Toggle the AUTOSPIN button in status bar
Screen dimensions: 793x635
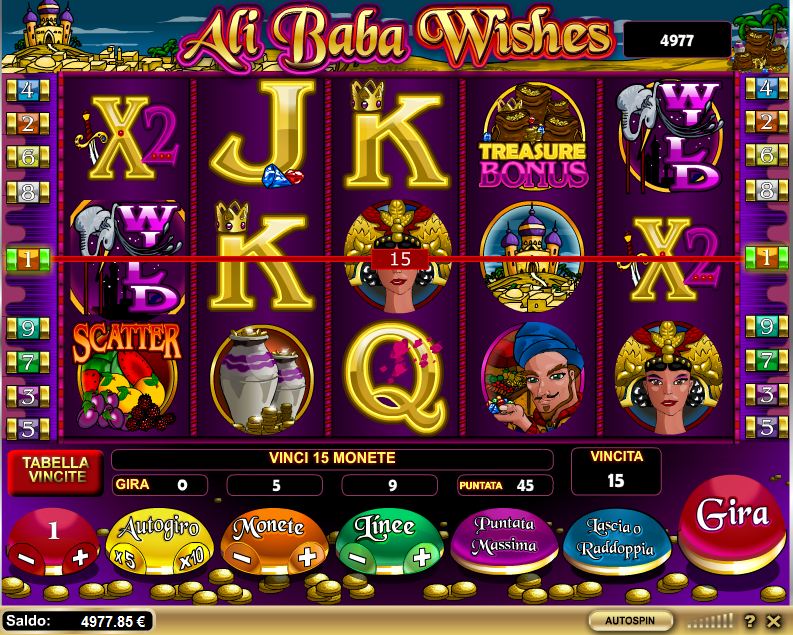click(630, 620)
